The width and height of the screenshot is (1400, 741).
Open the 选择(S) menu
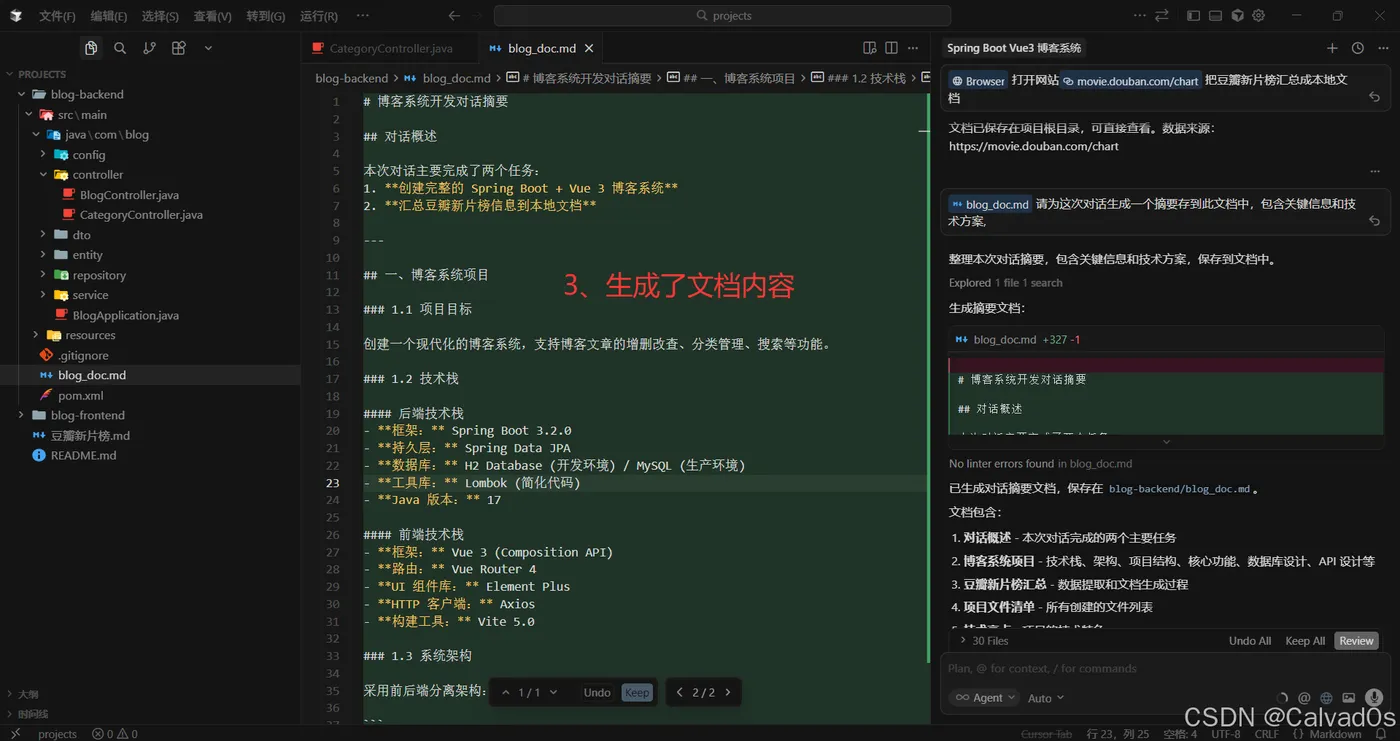point(160,16)
